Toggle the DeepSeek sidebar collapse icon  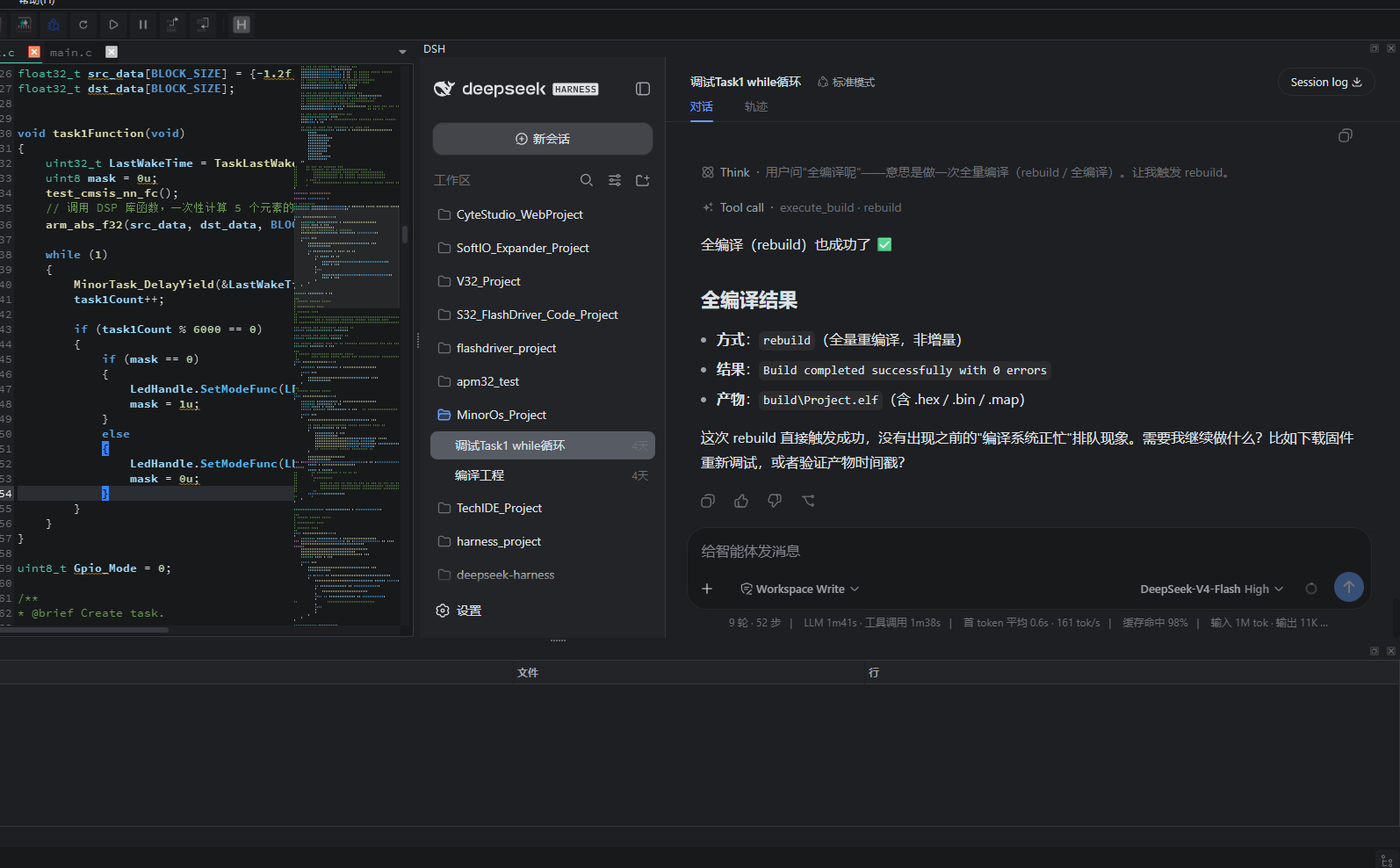pyautogui.click(x=643, y=89)
